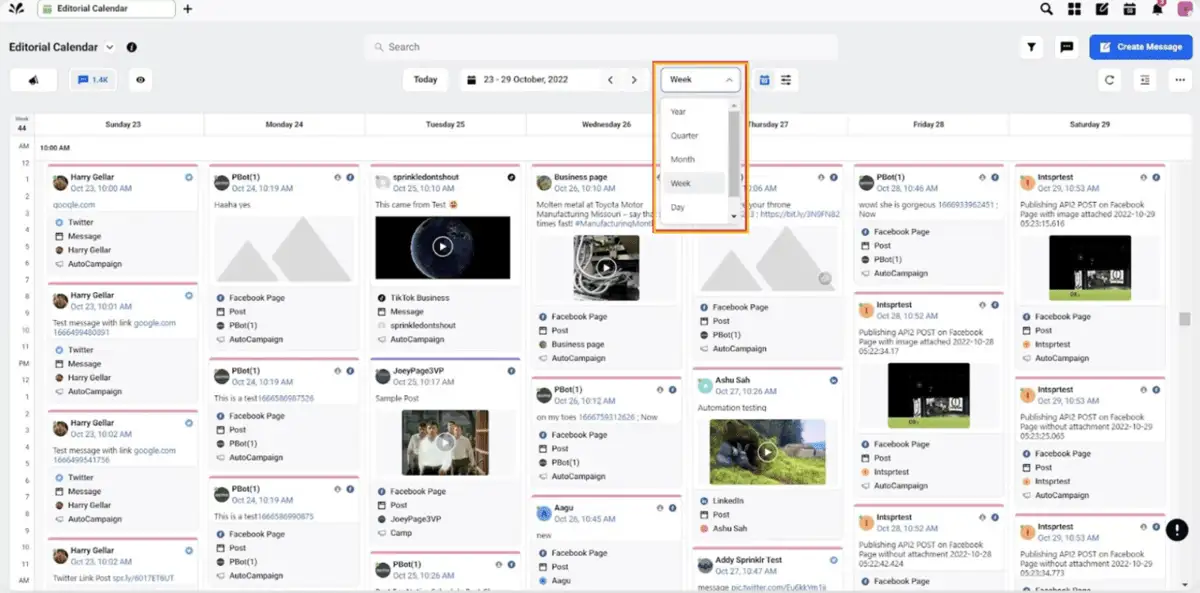The height and width of the screenshot is (593, 1200).
Task: Select the megaphone icon under Editorial Calendar
Action: [x=33, y=79]
